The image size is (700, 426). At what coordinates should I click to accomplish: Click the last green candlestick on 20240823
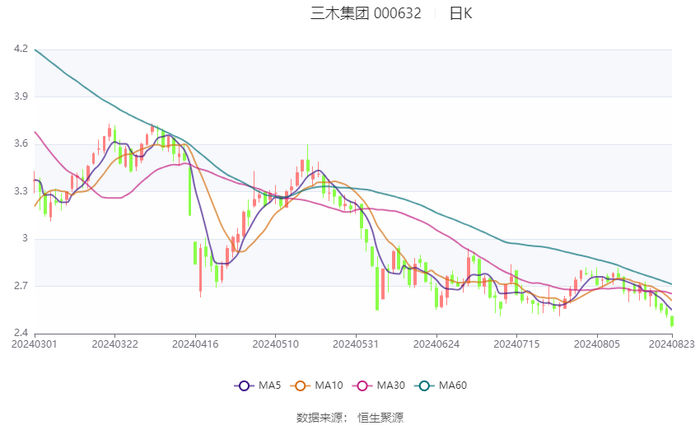672,322
